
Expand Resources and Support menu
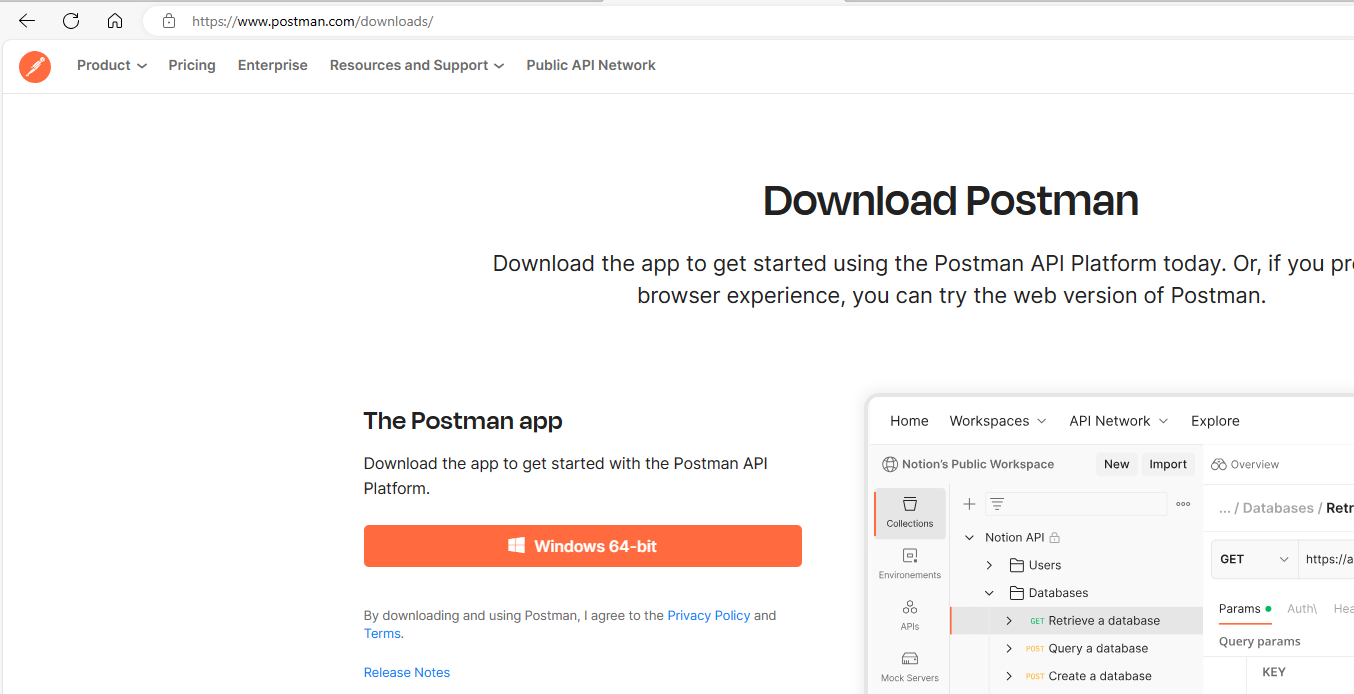(x=417, y=65)
